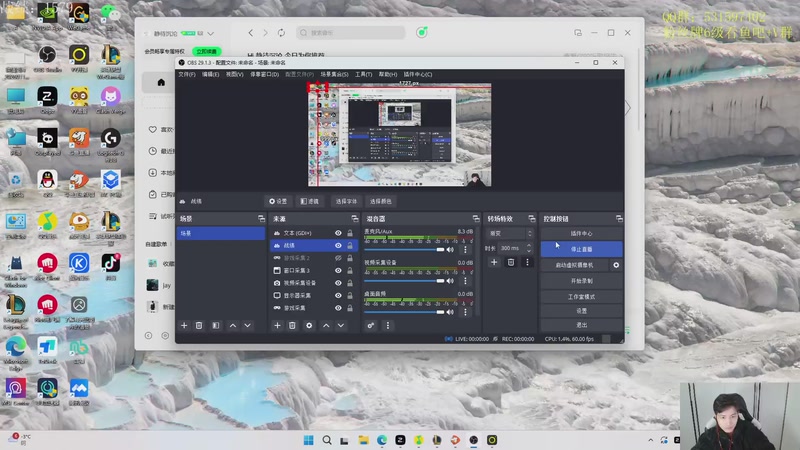Click refresh icon in the music app toolbar
This screenshot has width=800, height=450.
[281, 33]
